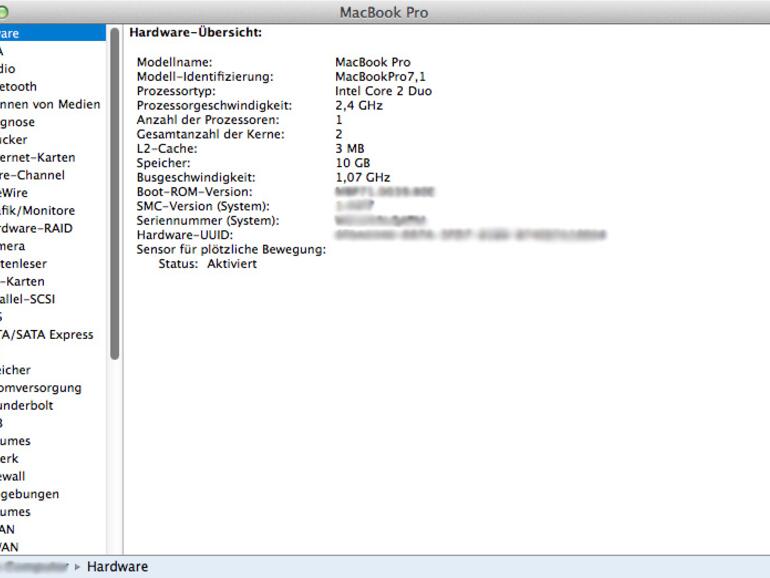Click Gesamtanzahl der Kerne label

point(210,134)
